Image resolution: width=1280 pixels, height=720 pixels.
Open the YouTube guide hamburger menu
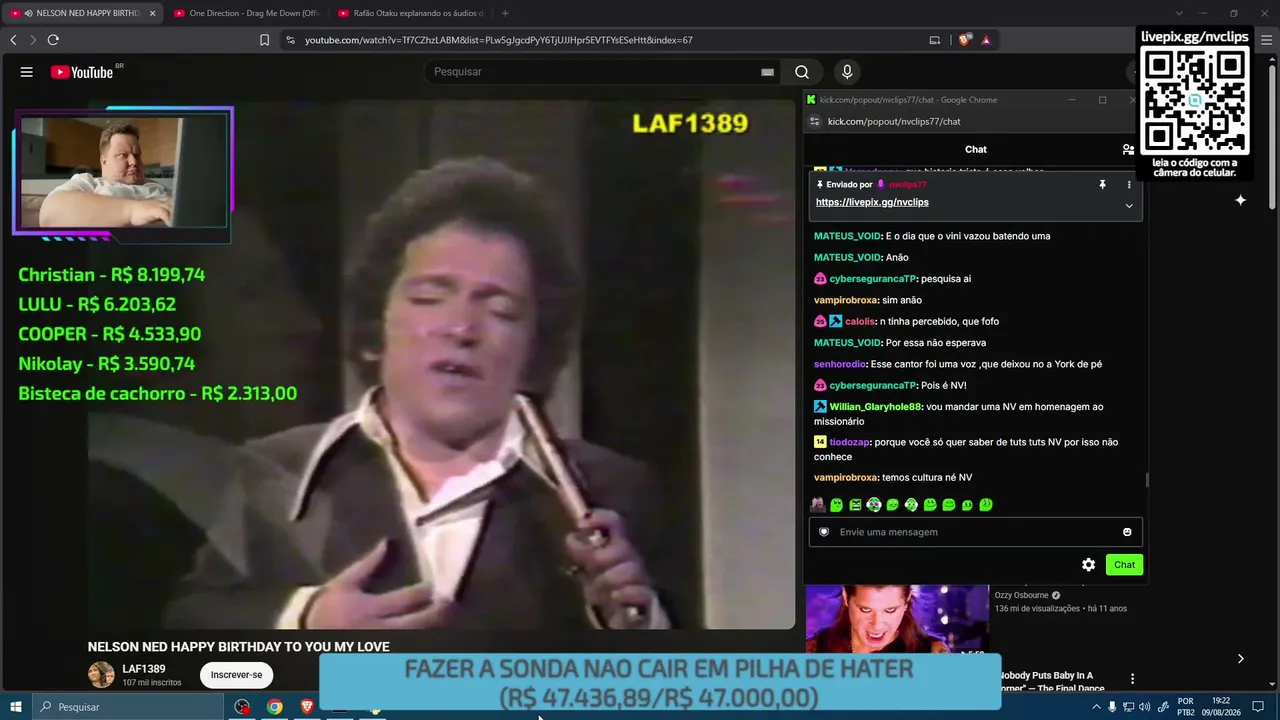point(27,72)
